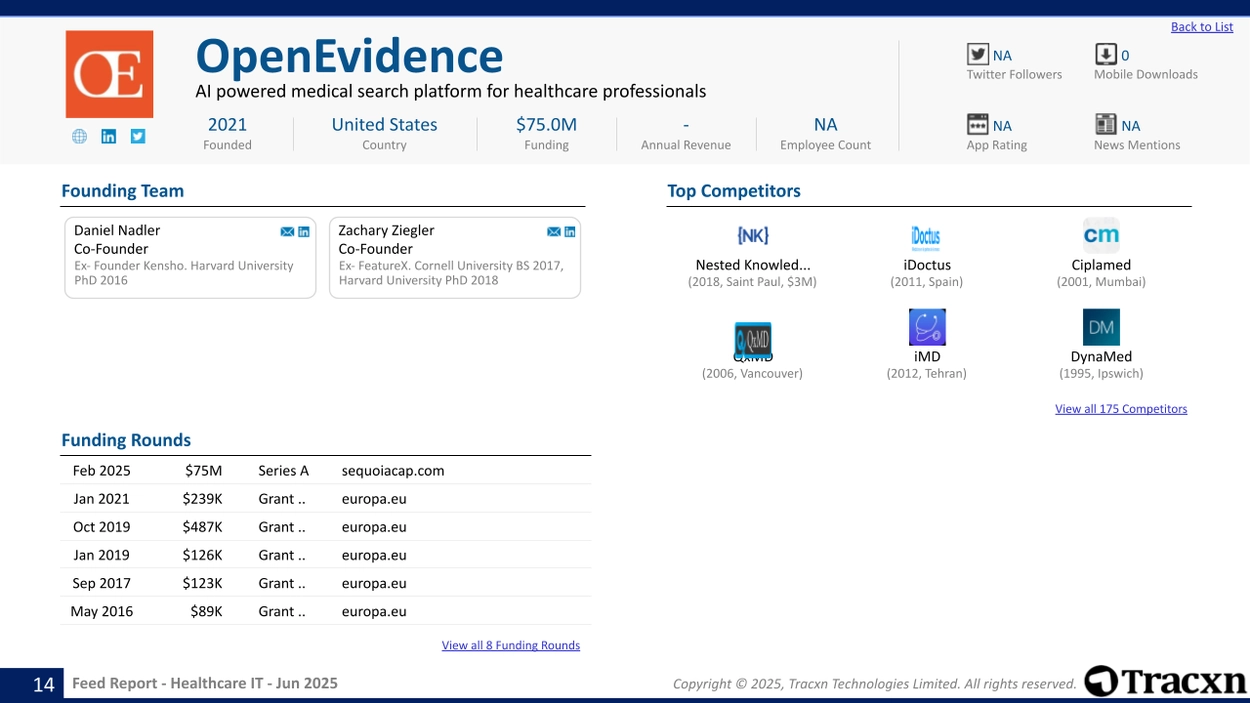Click the sequoiacap.com investor entry
The width and height of the screenshot is (1250, 703).
393,470
